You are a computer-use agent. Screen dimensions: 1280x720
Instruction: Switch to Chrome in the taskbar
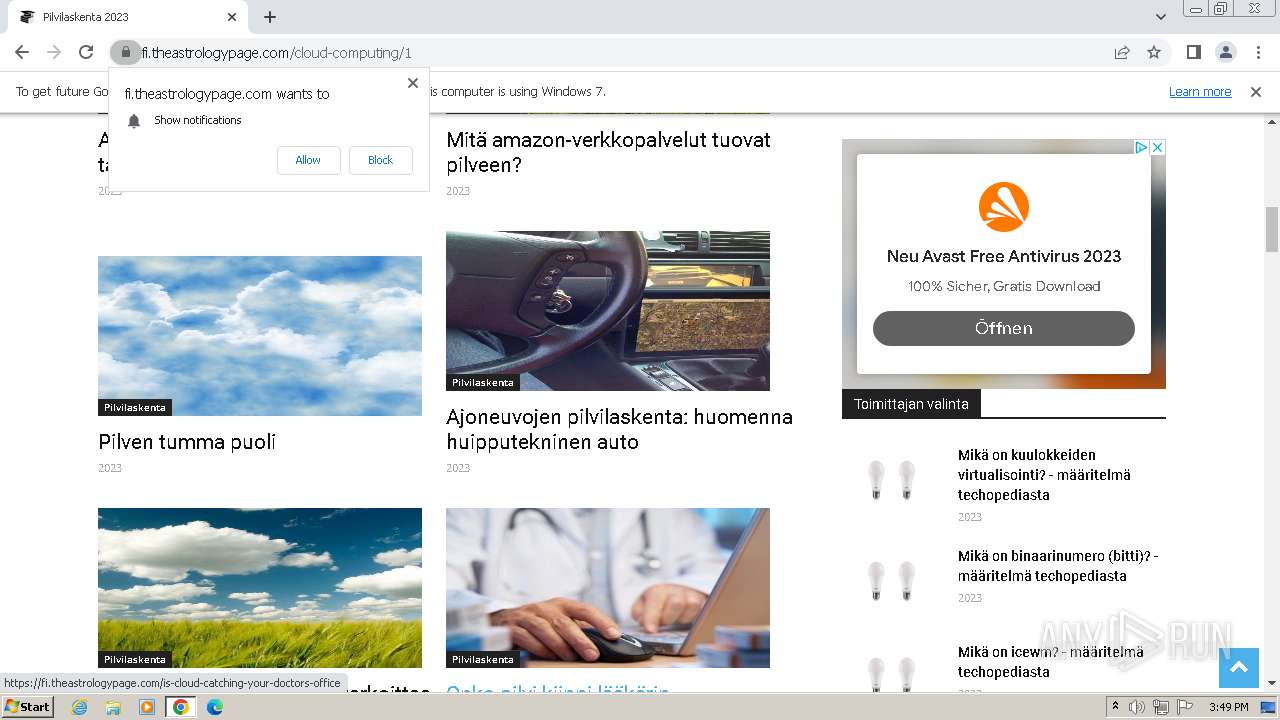[x=181, y=707]
